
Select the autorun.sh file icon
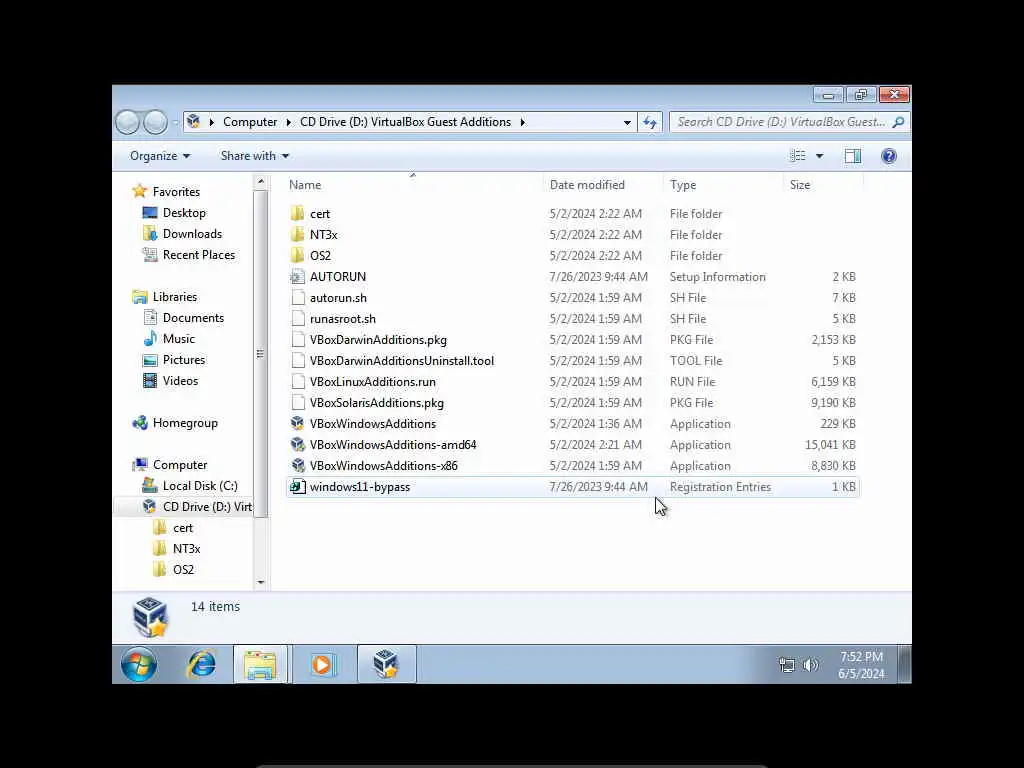click(x=297, y=298)
